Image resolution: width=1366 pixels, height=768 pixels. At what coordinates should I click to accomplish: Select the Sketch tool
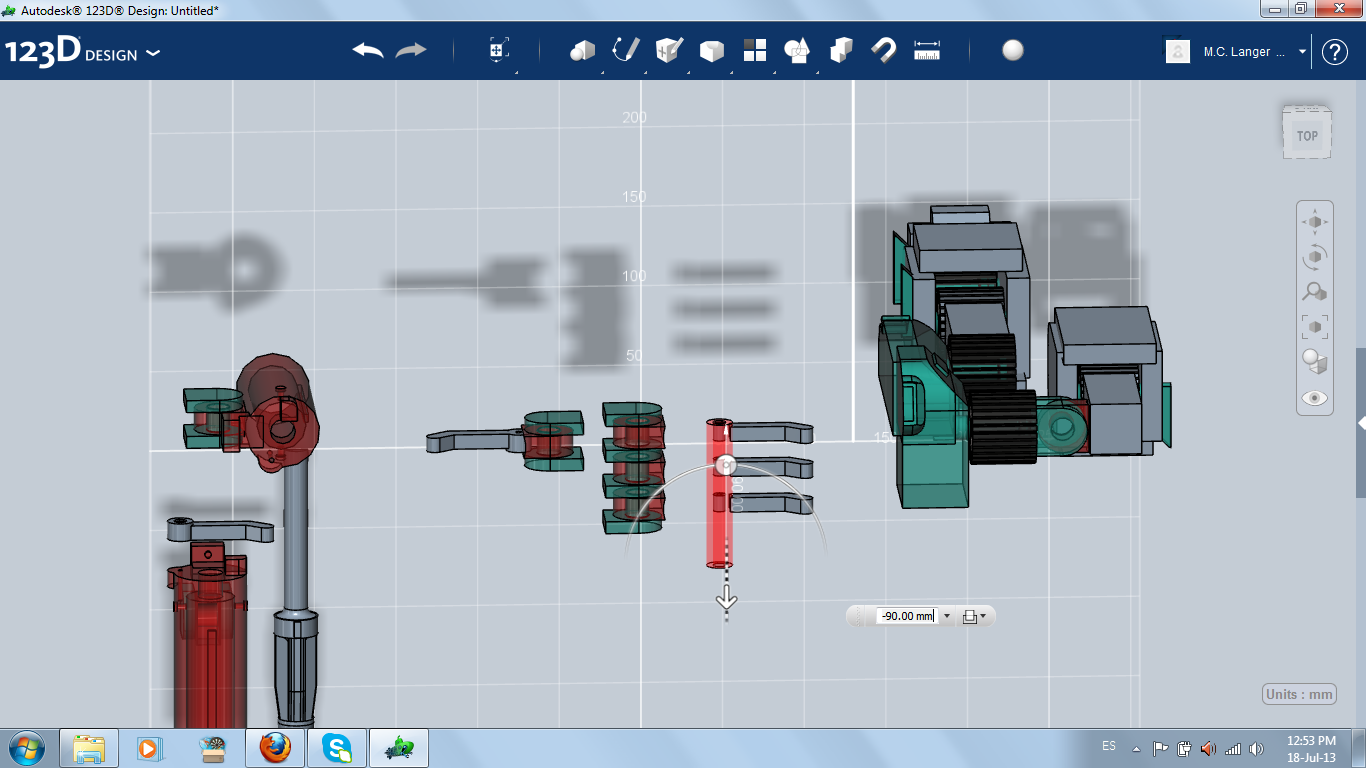click(626, 50)
